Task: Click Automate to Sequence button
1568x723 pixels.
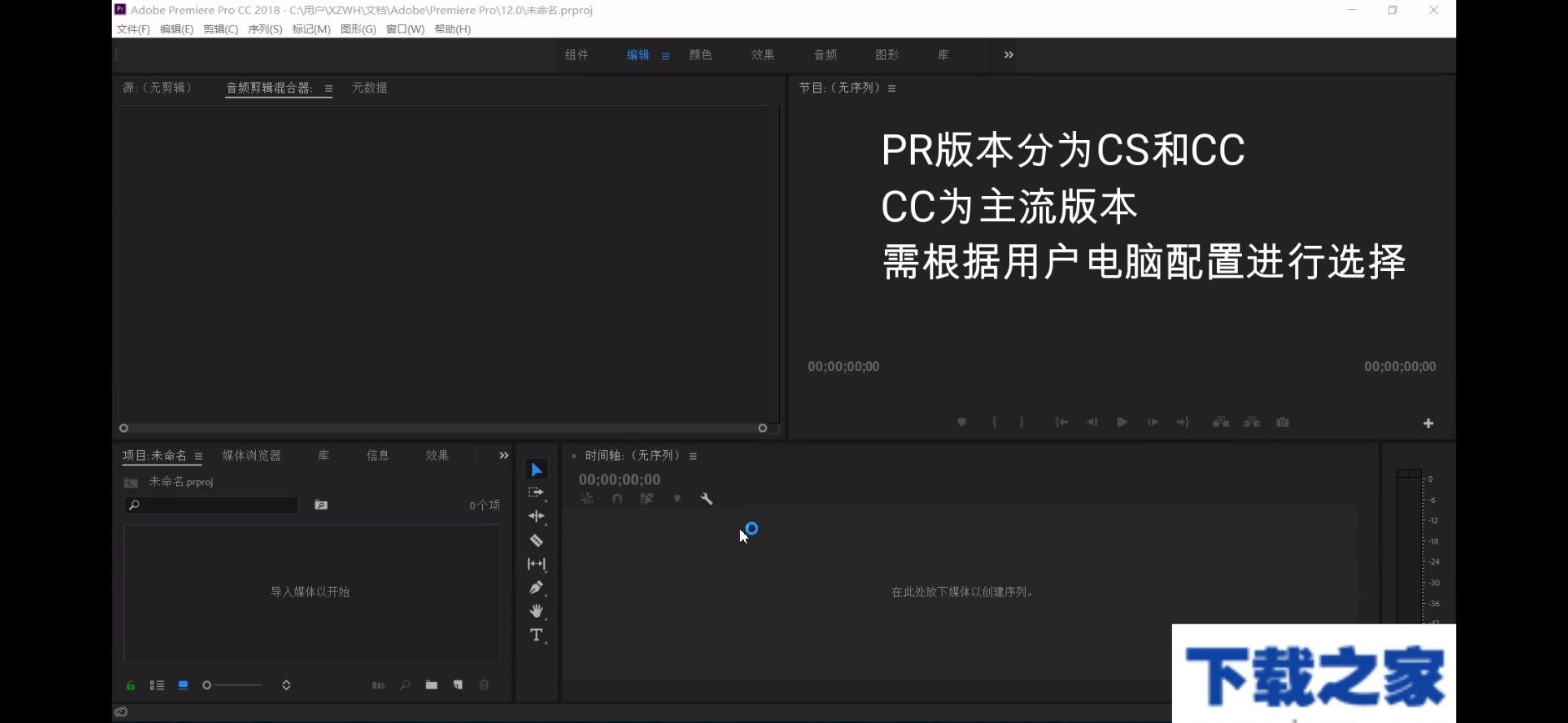Action: coord(379,685)
